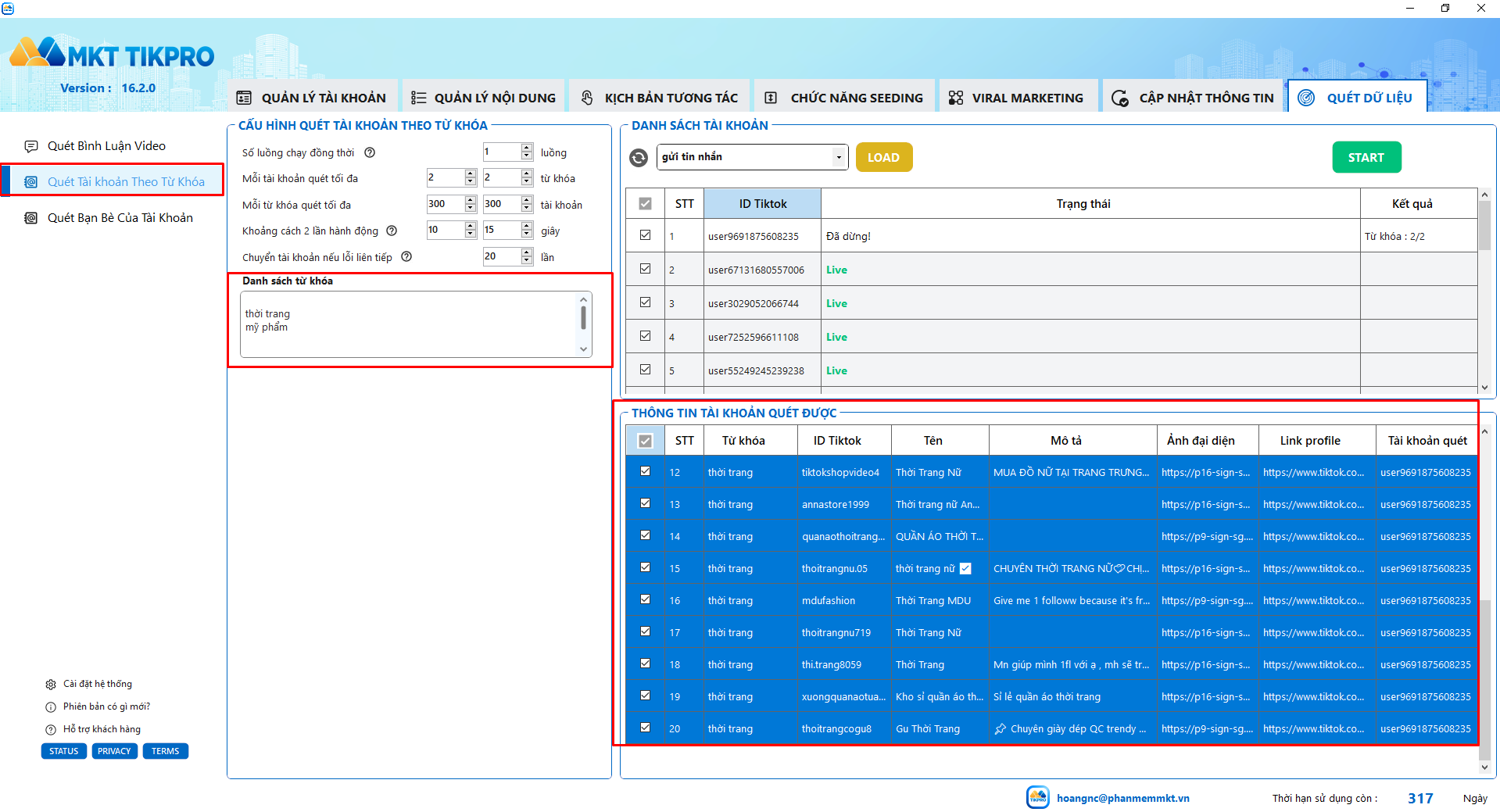Click the green START button
1500x812 pixels.
(1366, 157)
